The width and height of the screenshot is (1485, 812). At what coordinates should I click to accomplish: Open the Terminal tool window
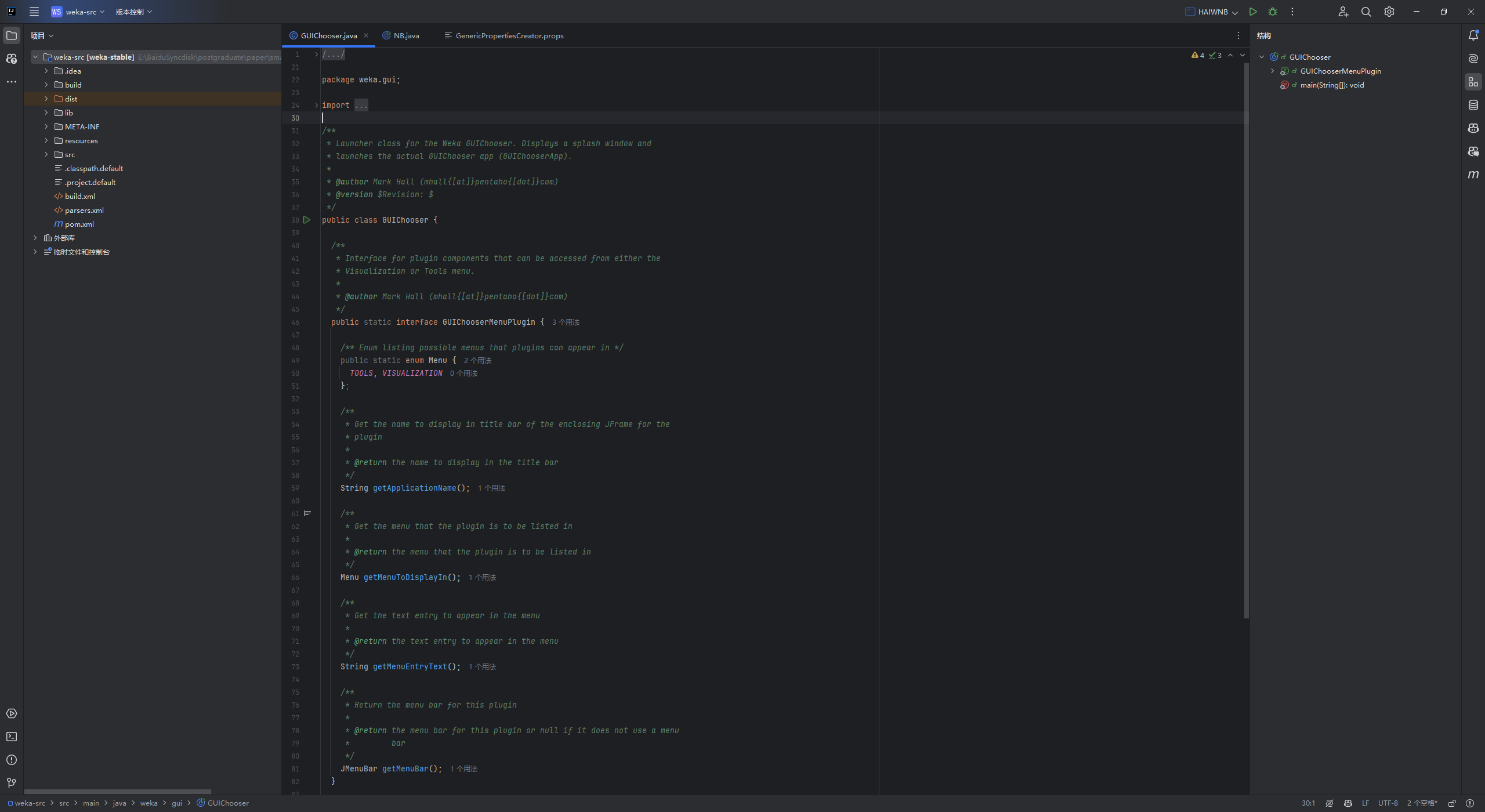[x=12, y=737]
